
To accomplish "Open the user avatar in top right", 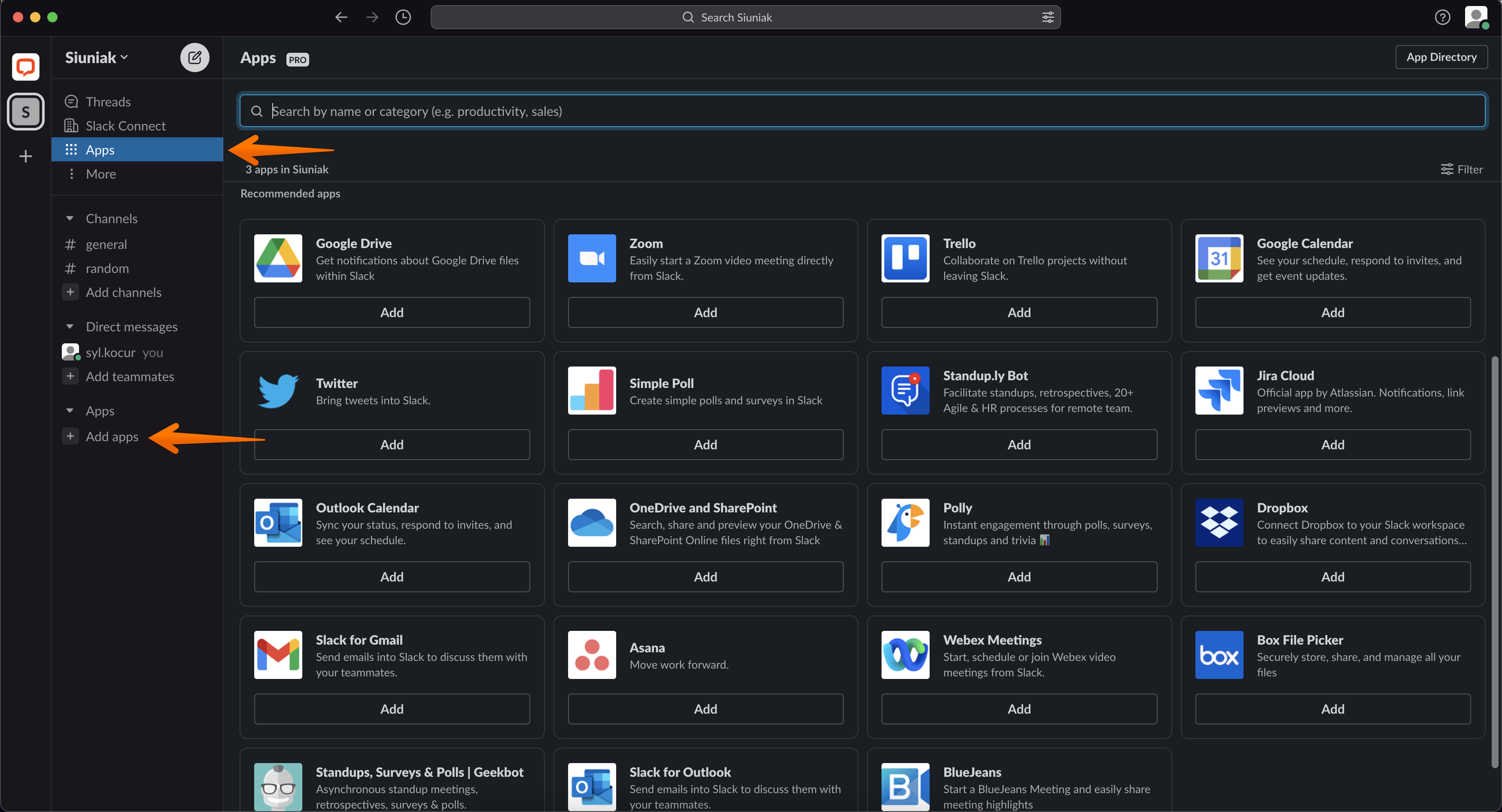I will pos(1476,18).
